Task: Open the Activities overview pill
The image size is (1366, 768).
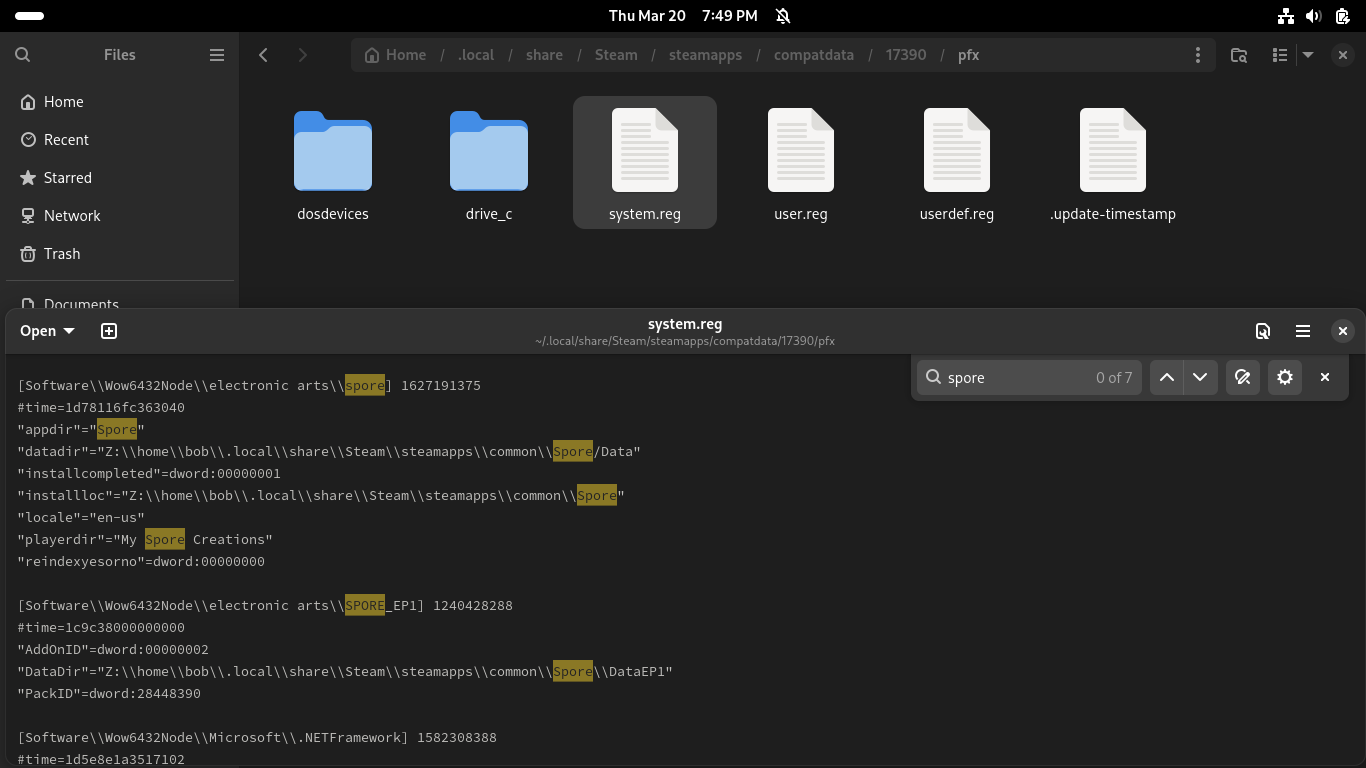Action: (x=30, y=15)
